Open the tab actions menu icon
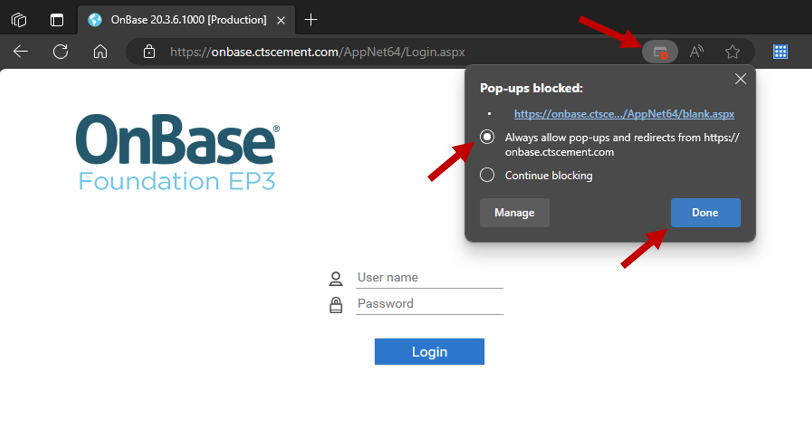 pos(56,20)
